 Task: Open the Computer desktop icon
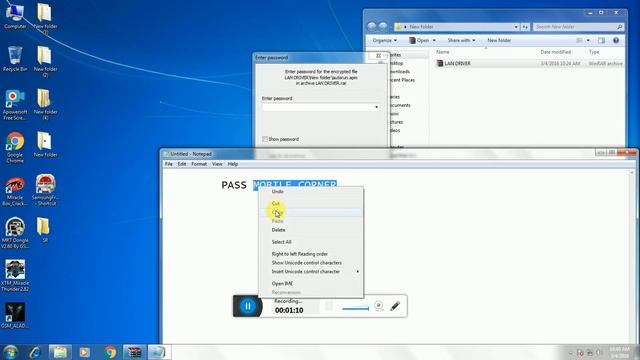(15, 16)
